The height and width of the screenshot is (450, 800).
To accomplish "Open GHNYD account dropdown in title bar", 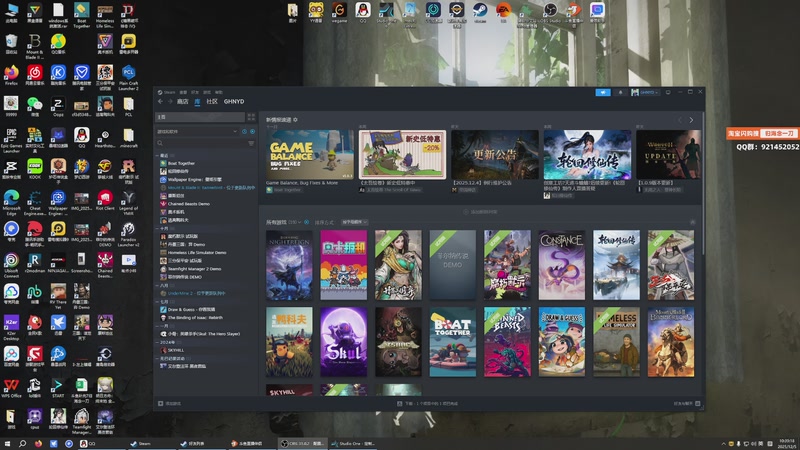I will pos(645,92).
